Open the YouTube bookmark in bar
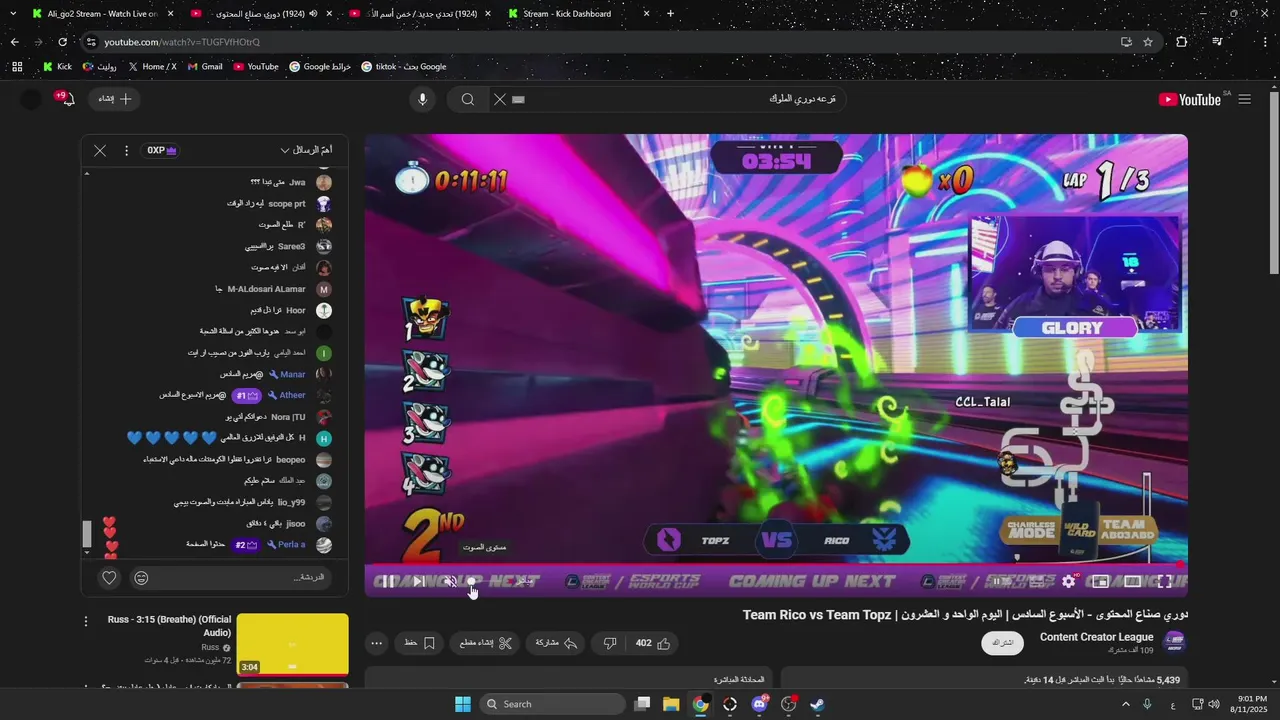 pyautogui.click(x=256, y=67)
